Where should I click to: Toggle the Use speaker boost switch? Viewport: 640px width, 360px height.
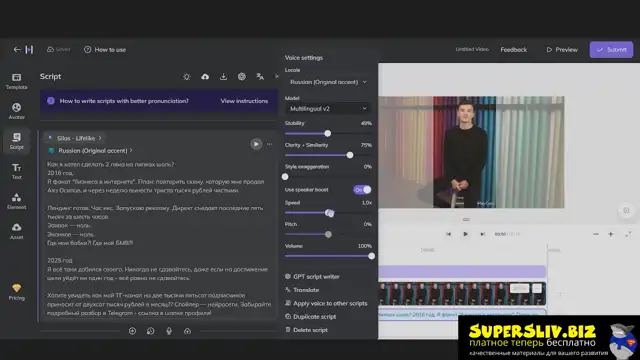[x=362, y=190]
